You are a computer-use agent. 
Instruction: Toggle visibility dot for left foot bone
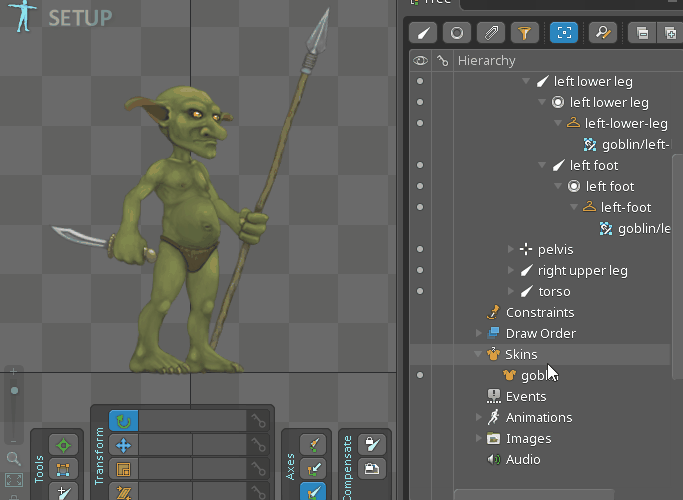coord(420,165)
